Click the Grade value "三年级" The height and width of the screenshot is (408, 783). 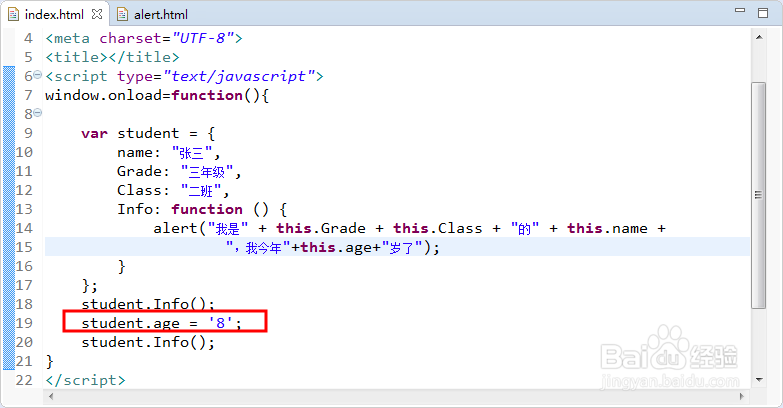pos(207,172)
